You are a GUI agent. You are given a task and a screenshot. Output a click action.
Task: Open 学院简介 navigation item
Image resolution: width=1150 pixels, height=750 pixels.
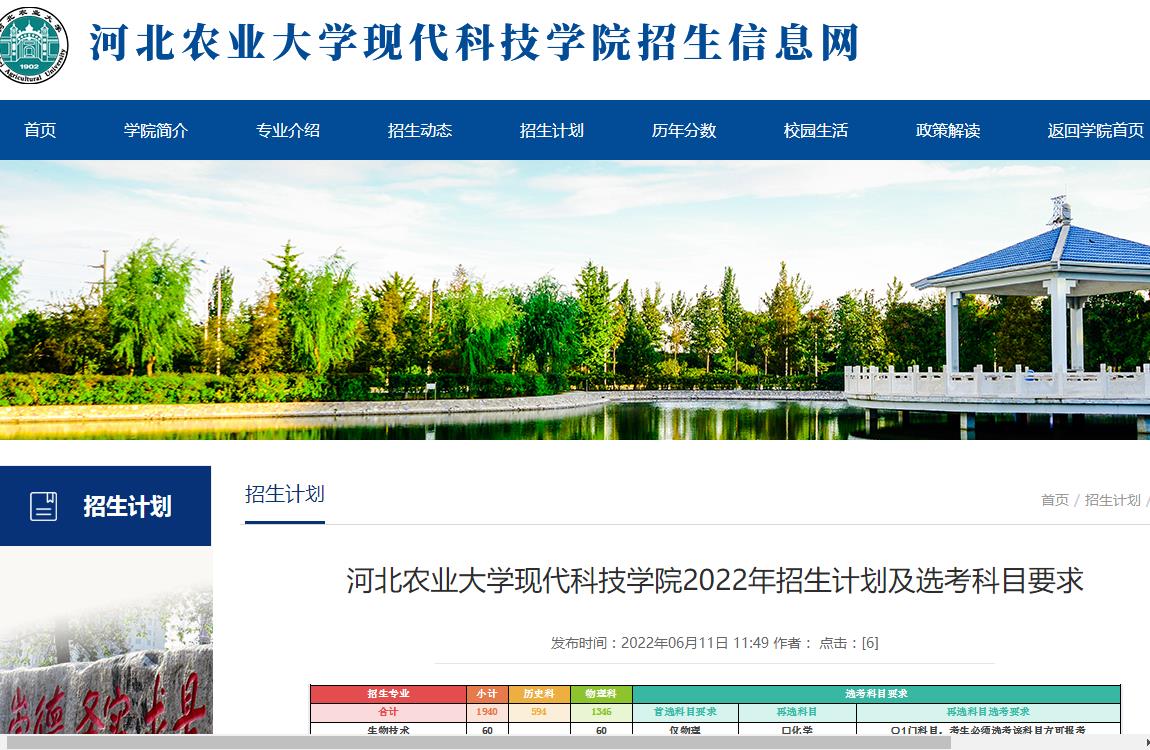(x=156, y=130)
